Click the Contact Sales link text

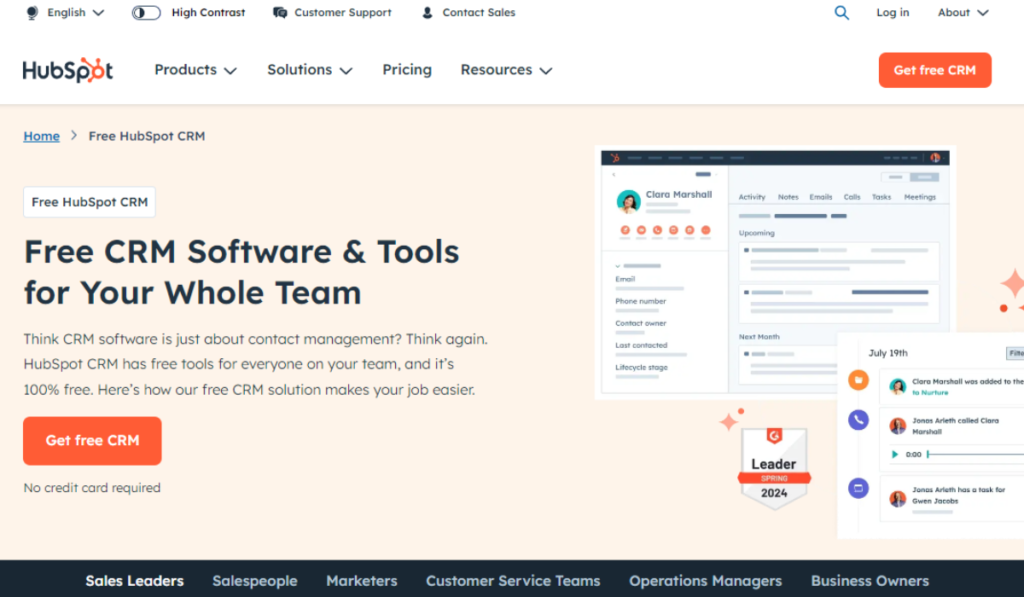(x=479, y=12)
